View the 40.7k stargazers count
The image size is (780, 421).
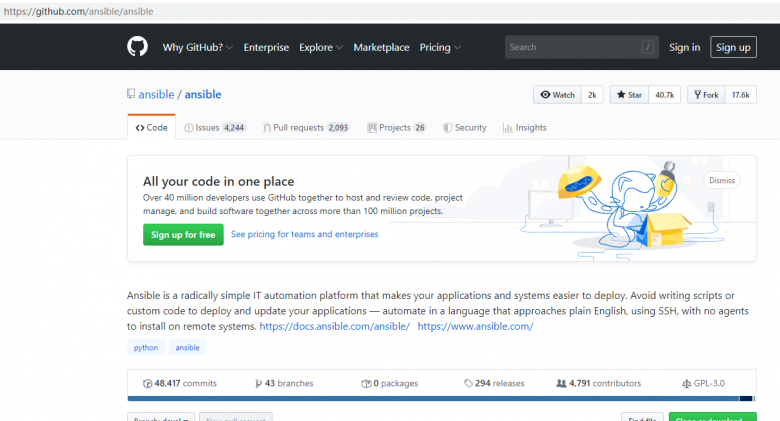(665, 95)
